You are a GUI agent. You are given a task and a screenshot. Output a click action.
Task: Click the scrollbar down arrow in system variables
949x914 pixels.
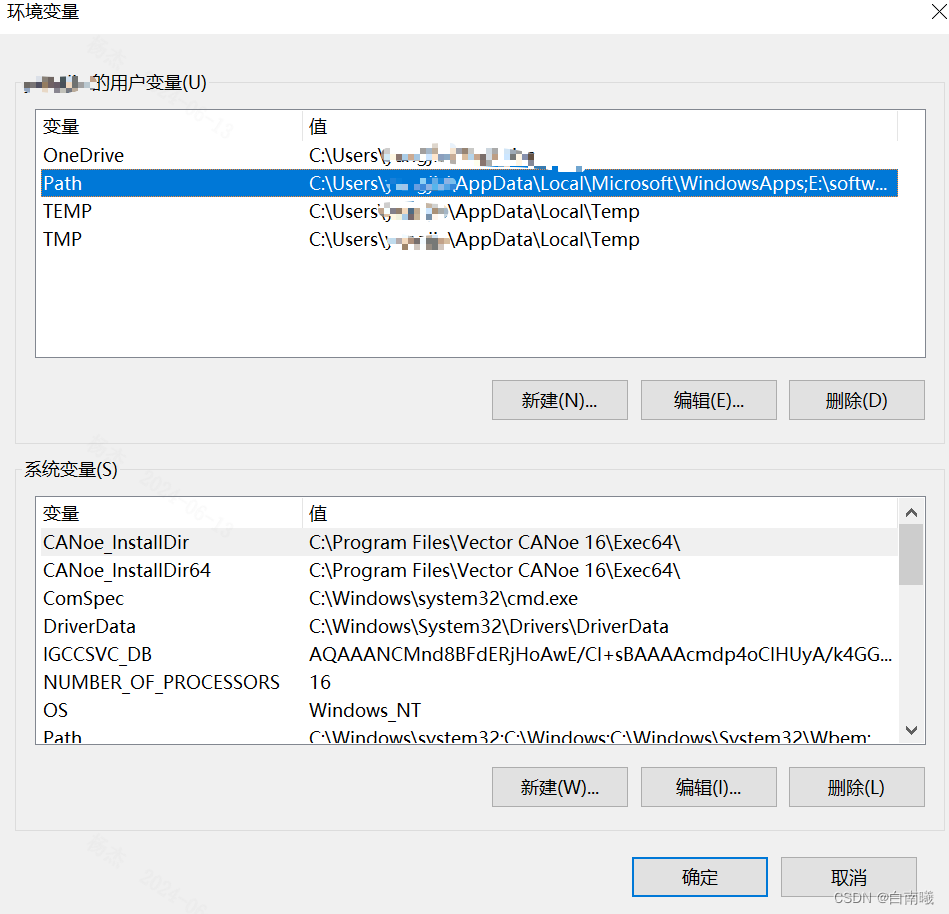(x=911, y=731)
